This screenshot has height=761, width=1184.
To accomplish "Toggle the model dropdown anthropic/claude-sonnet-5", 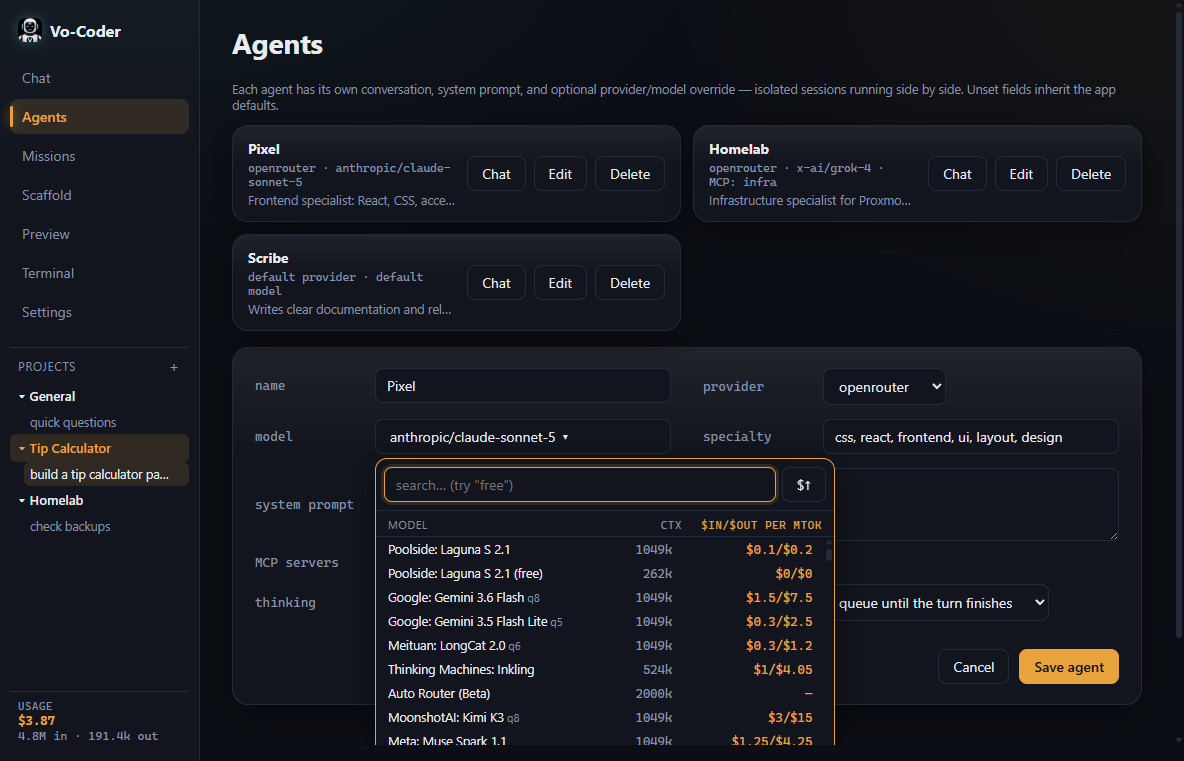I will [x=523, y=437].
